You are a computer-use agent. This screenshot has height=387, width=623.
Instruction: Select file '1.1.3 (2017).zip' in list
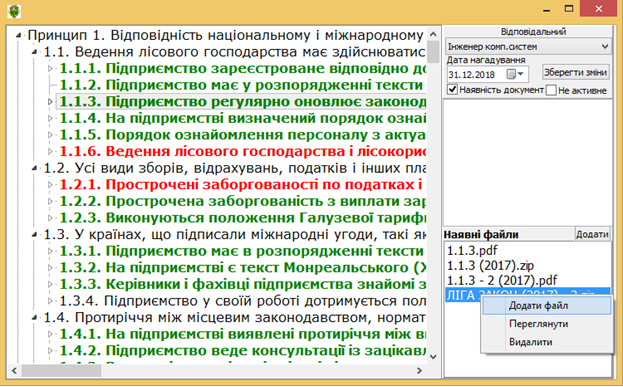click(x=490, y=265)
